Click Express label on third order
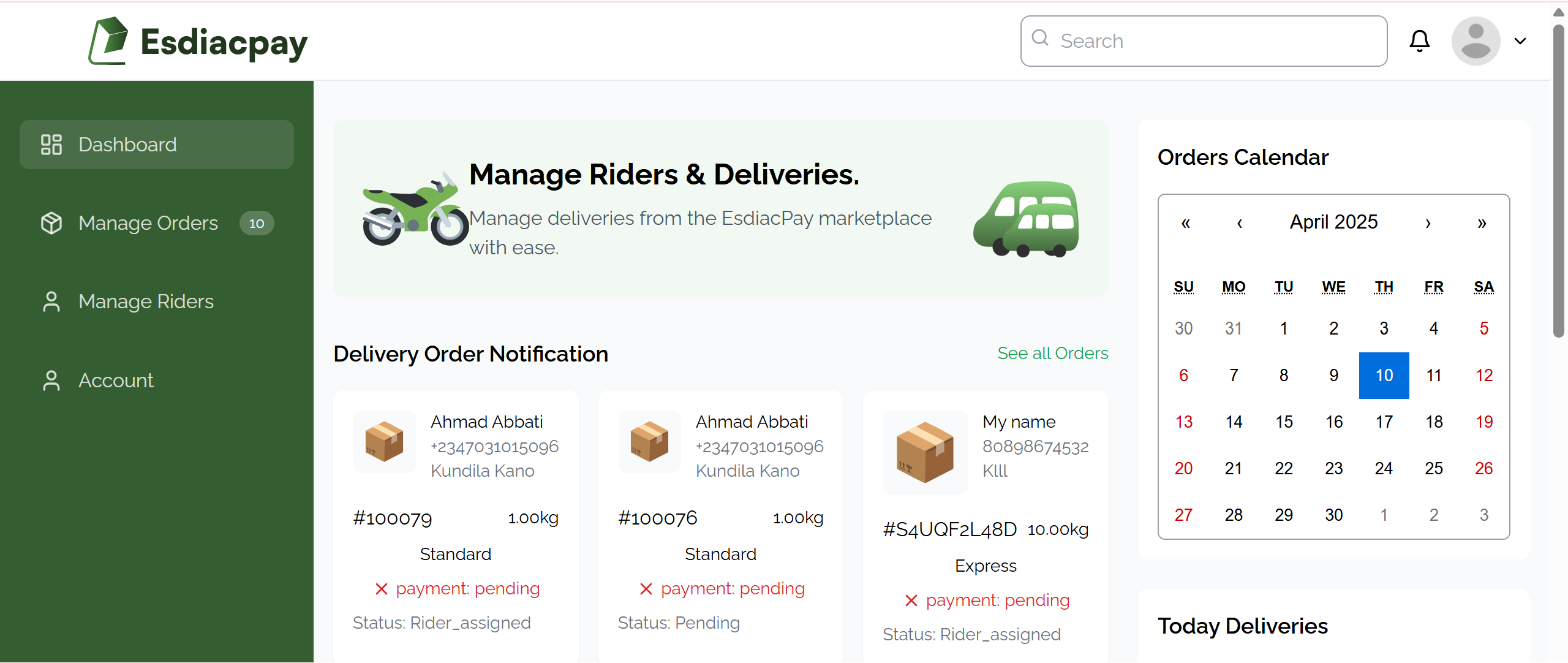 [986, 566]
